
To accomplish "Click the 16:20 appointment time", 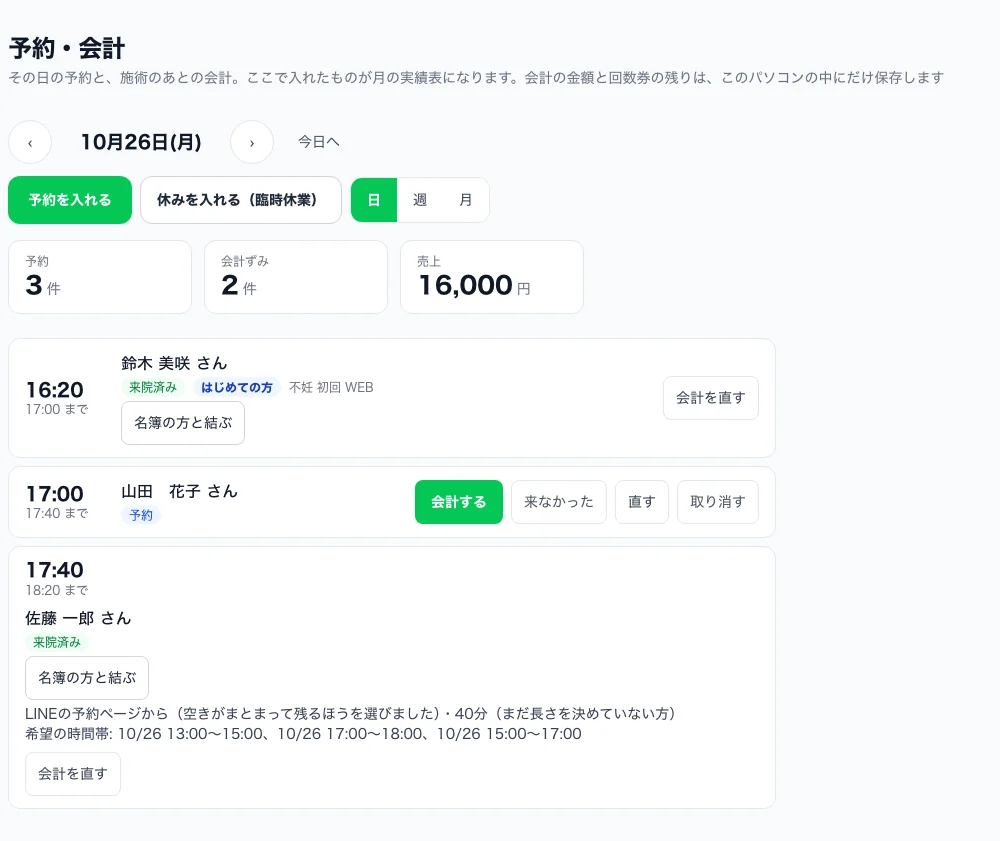I will pos(55,390).
